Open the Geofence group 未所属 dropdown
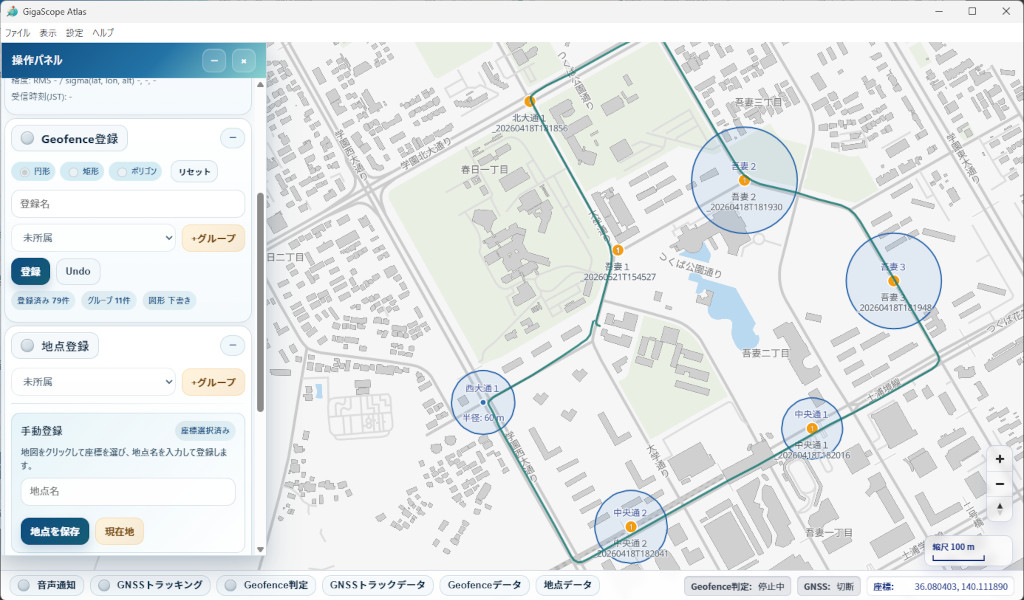 (x=93, y=238)
